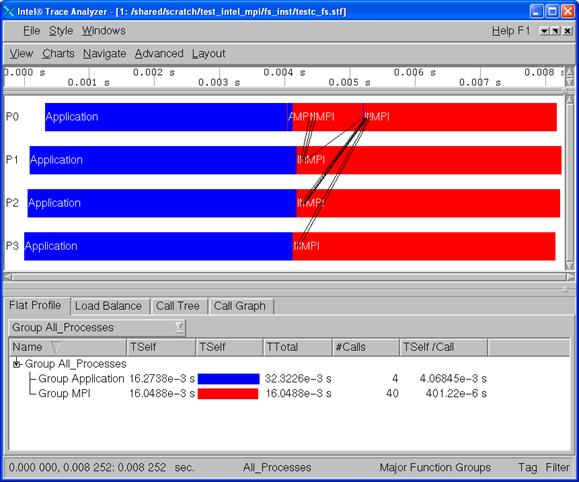Image resolution: width=579 pixels, height=482 pixels.
Task: Click first TSelf column header
Action: (x=161, y=347)
